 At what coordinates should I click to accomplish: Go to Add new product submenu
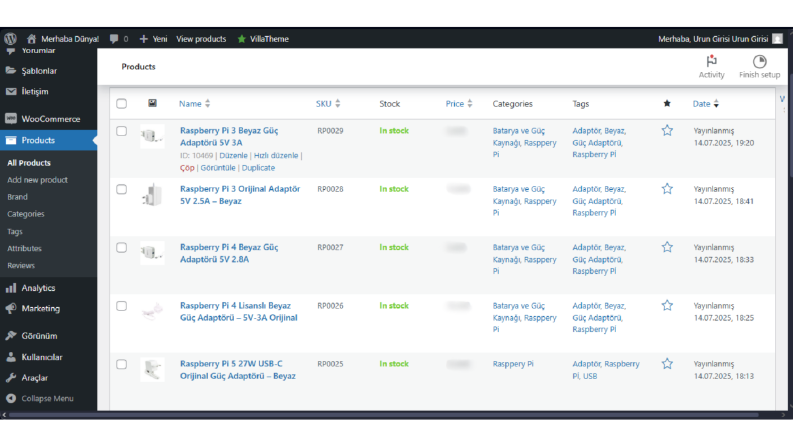(37, 180)
